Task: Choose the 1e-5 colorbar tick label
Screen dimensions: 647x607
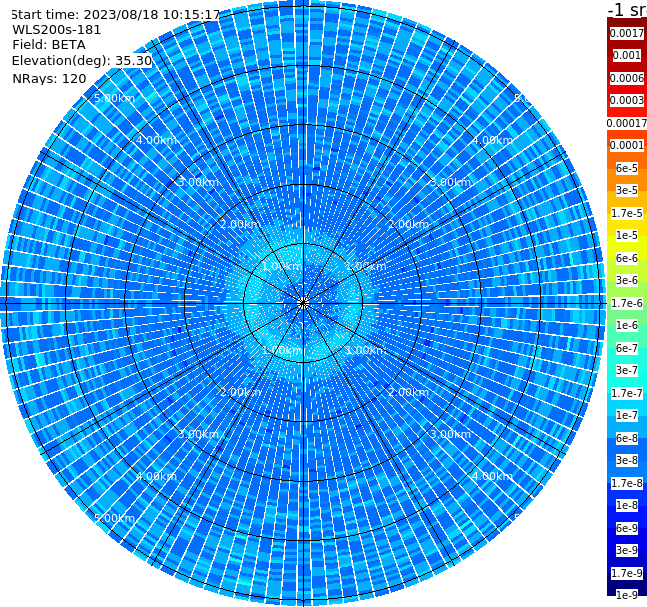Action: pyautogui.click(x=627, y=235)
